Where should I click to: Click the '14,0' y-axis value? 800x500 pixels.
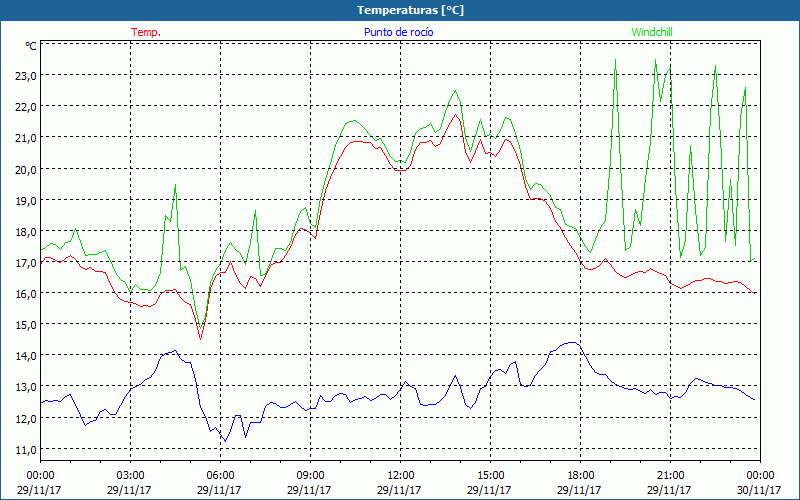pos(26,356)
